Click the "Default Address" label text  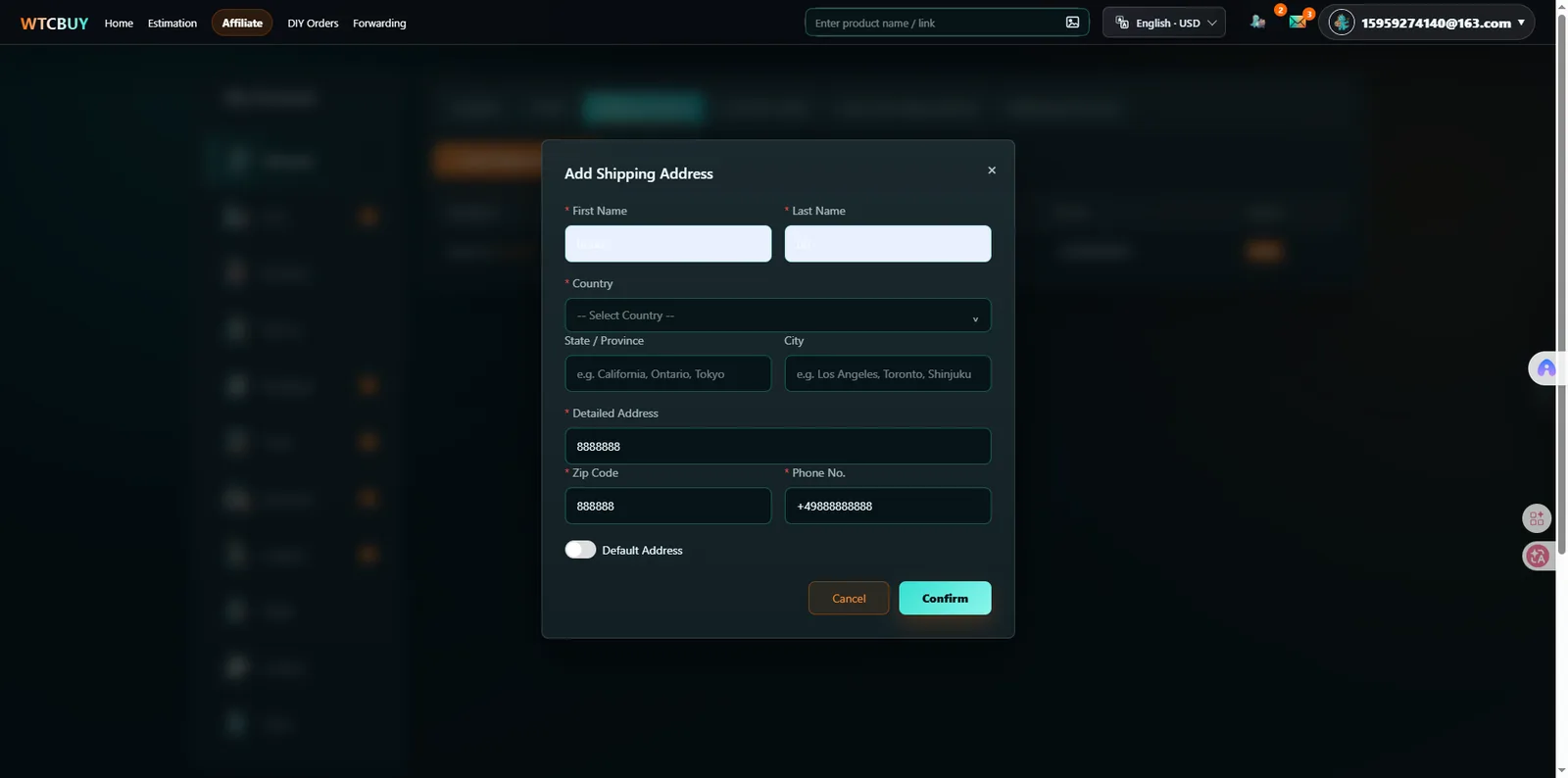pyautogui.click(x=642, y=551)
